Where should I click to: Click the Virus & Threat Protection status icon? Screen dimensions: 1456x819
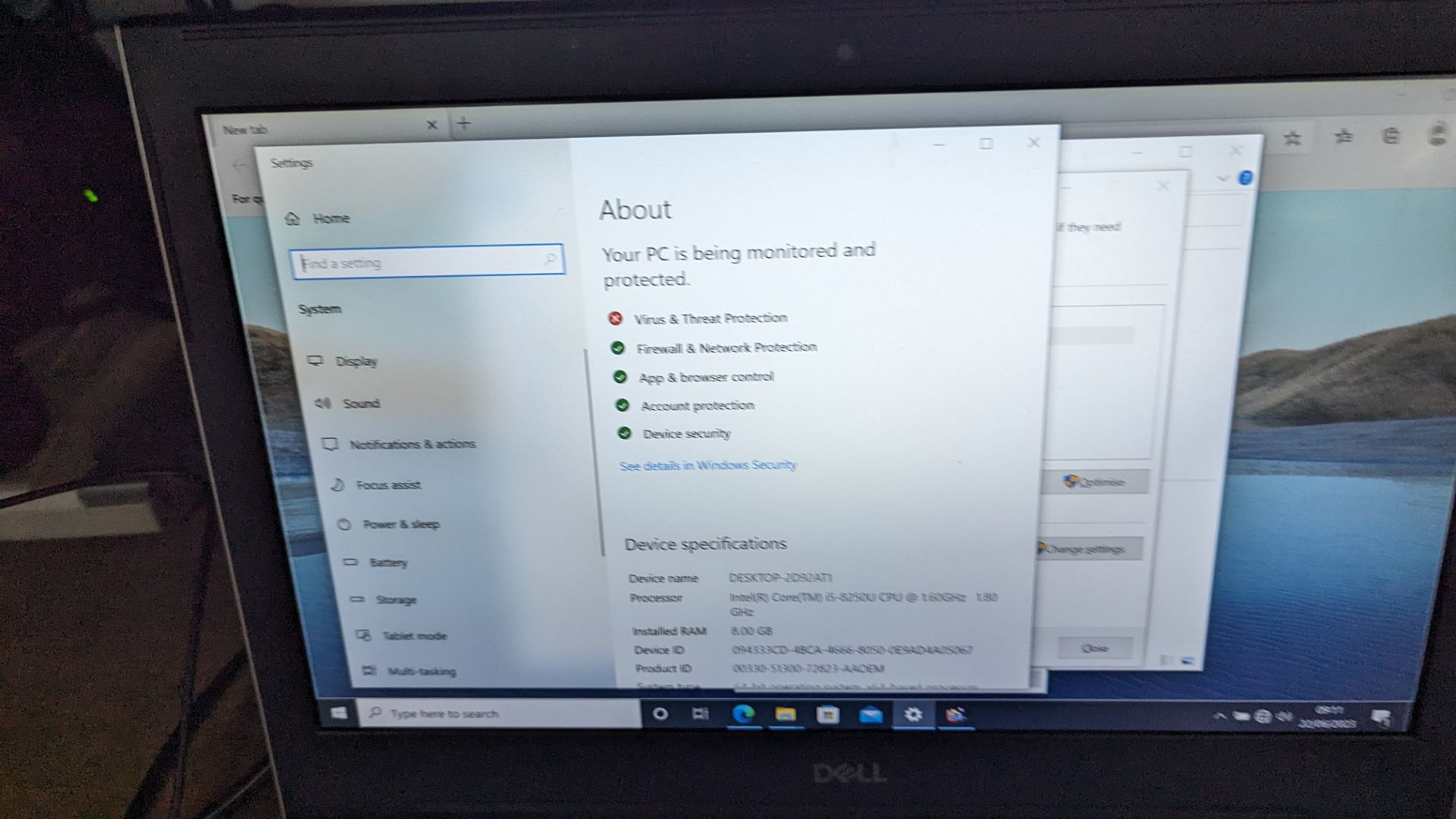pyautogui.click(x=615, y=318)
